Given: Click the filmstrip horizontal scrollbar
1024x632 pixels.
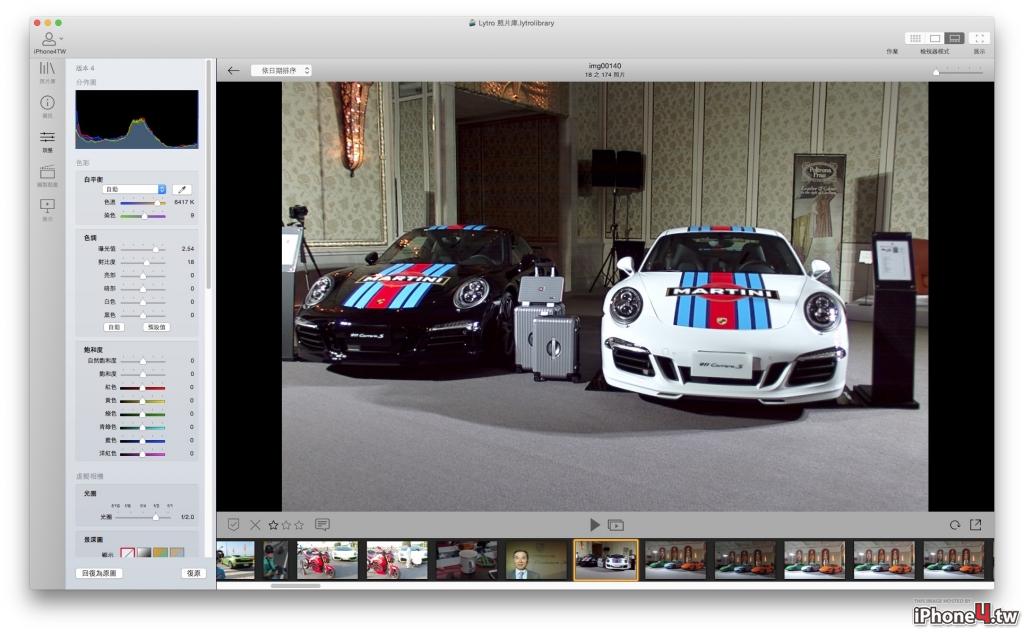Looking at the screenshot, I should (295, 586).
